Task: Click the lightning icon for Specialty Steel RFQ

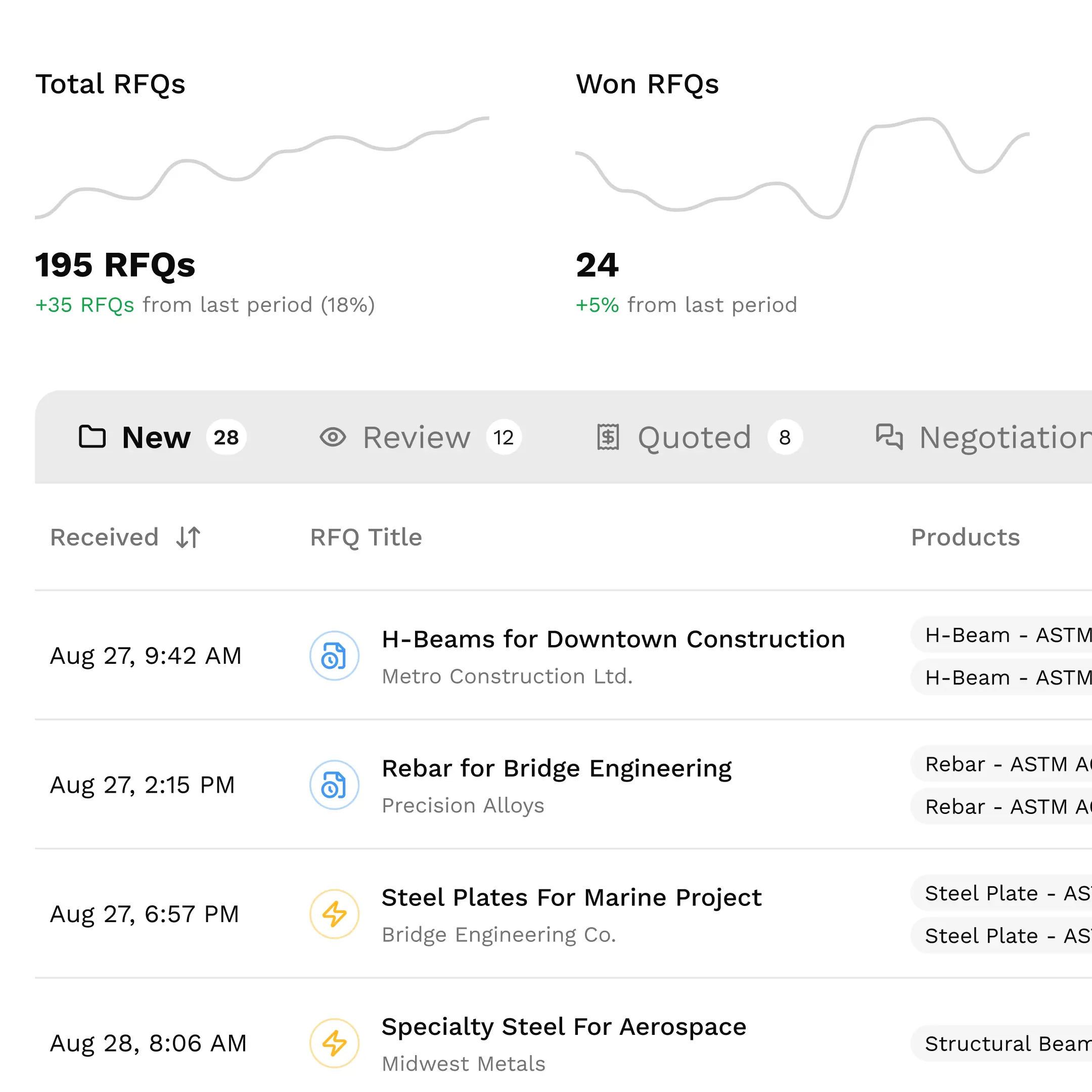Action: coord(334,1043)
